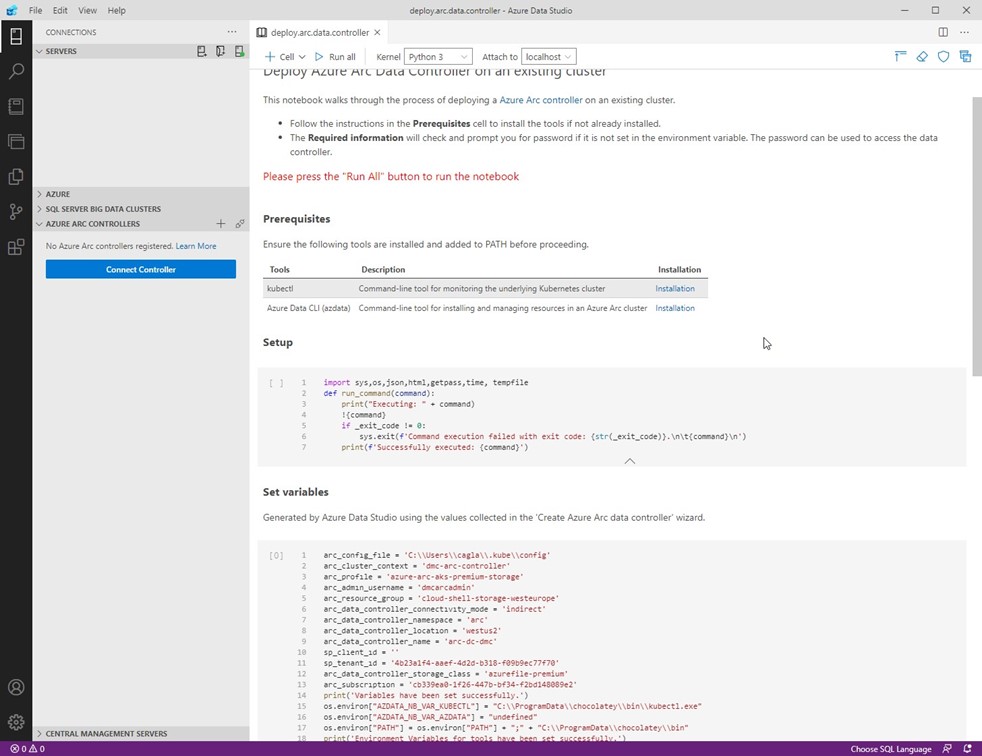This screenshot has height=756, width=982.
Task: Click Run all in notebook toolbar
Action: coord(335,56)
